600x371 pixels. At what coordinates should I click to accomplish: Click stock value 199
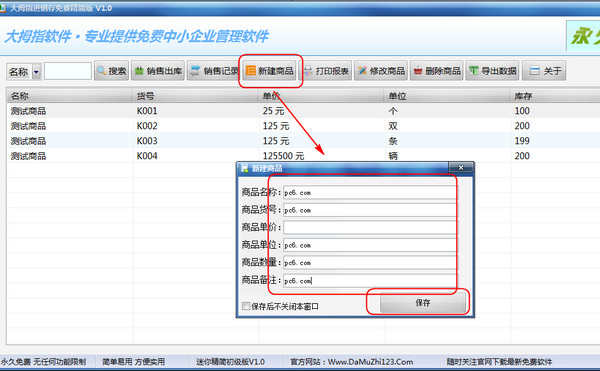[522, 141]
